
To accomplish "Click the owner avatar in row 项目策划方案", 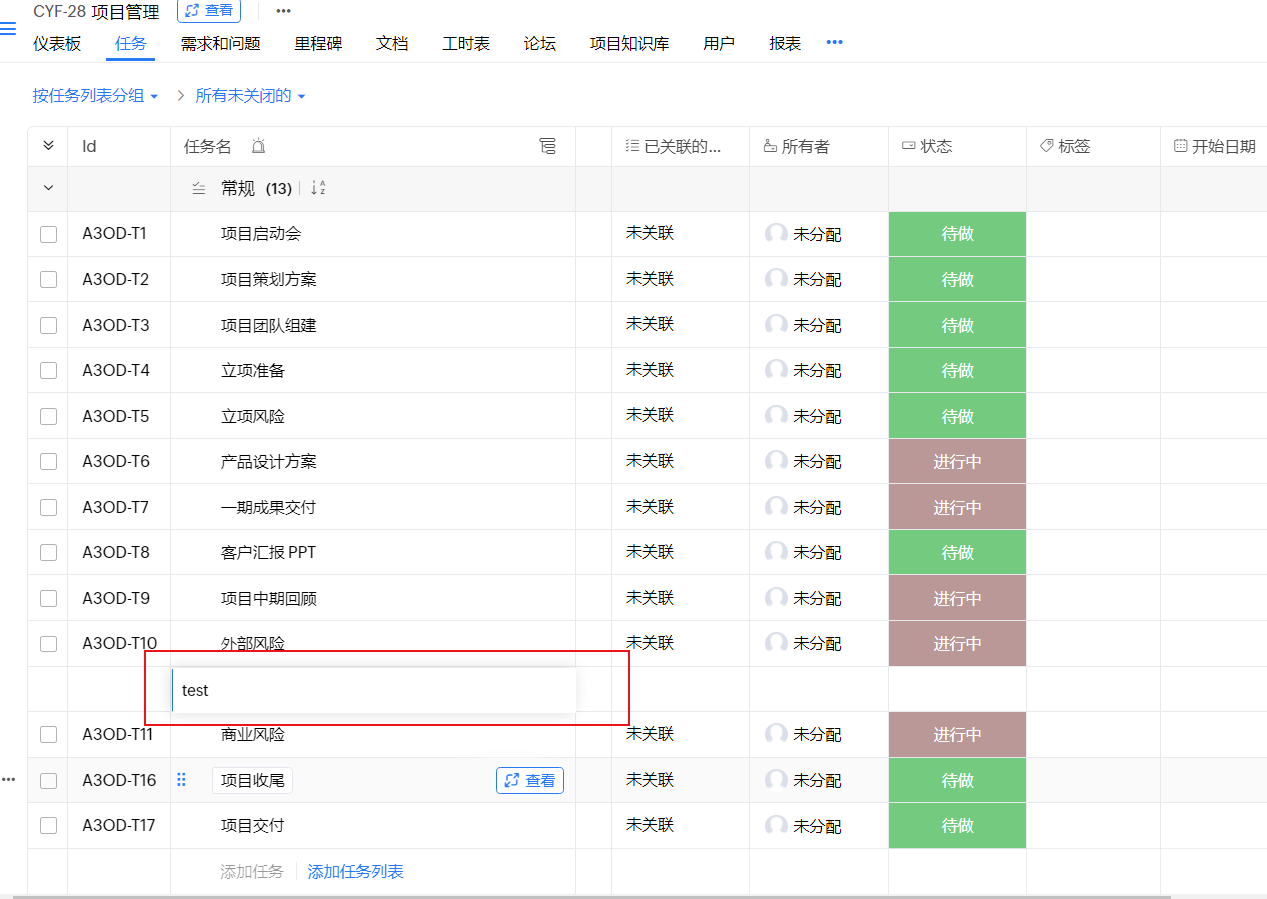I will [x=776, y=279].
